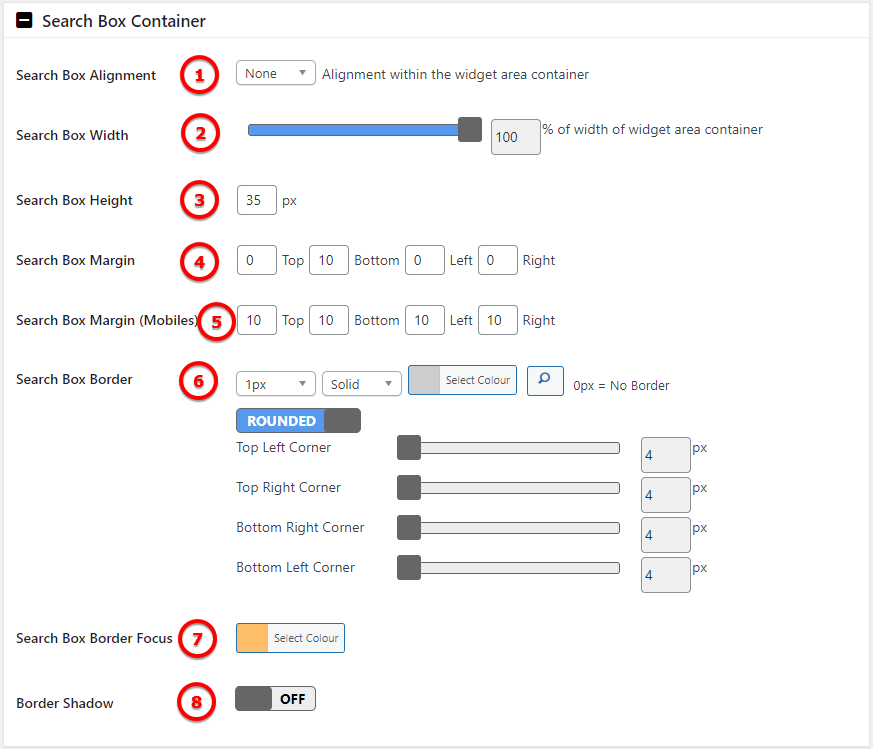Open the border style Solid dropdown
Image resolution: width=873 pixels, height=749 pixels.
pyautogui.click(x=361, y=384)
